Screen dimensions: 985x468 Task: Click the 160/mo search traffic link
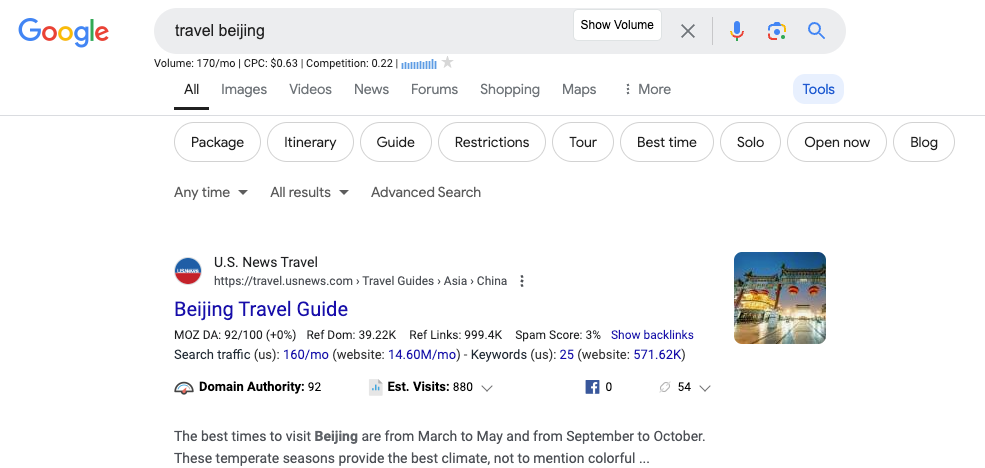click(x=306, y=354)
